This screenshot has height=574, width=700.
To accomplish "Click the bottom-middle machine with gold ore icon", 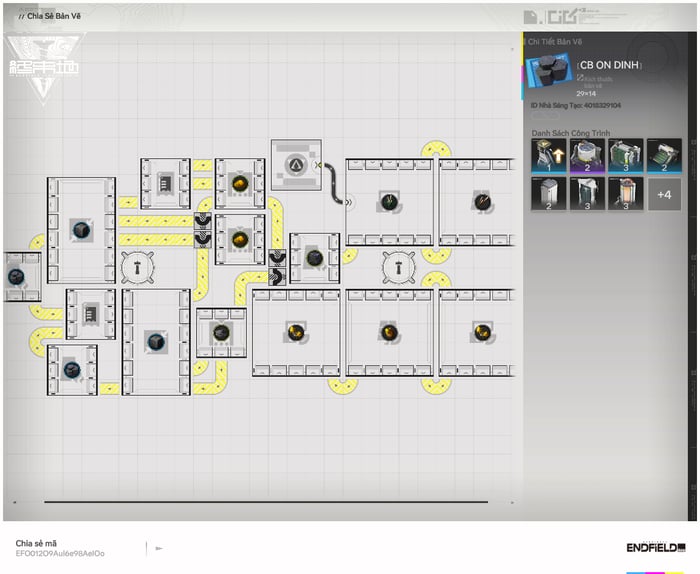I will 389,331.
